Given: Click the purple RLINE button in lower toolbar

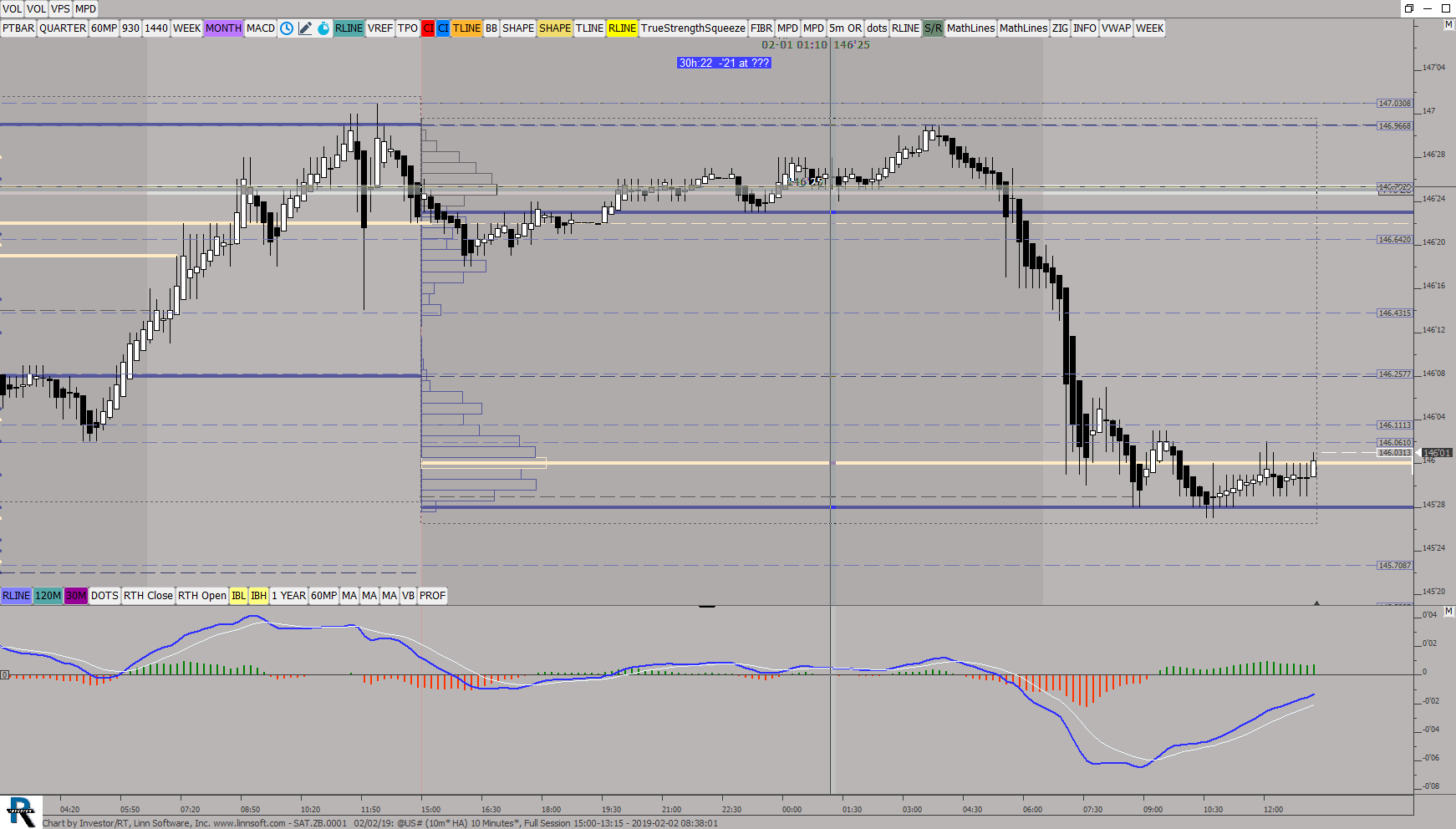Looking at the screenshot, I should tap(16, 596).
